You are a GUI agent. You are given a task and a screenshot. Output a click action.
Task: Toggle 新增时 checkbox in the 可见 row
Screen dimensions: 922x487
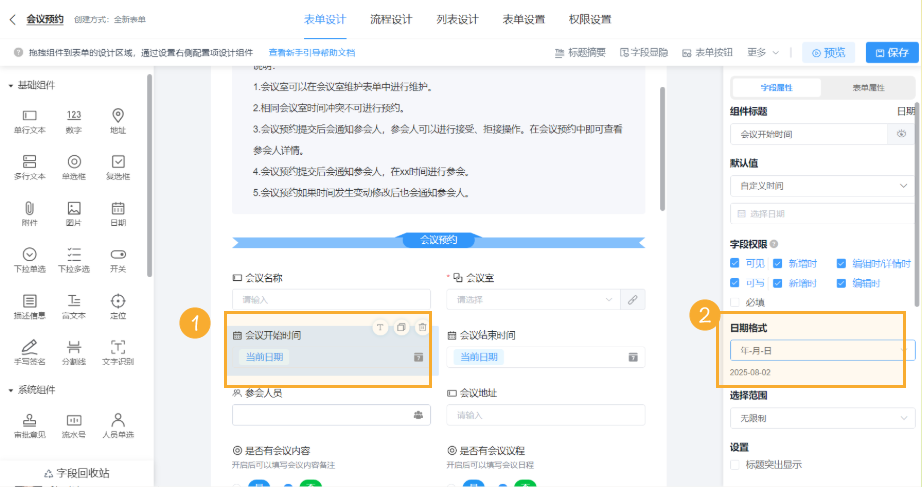(x=777, y=263)
